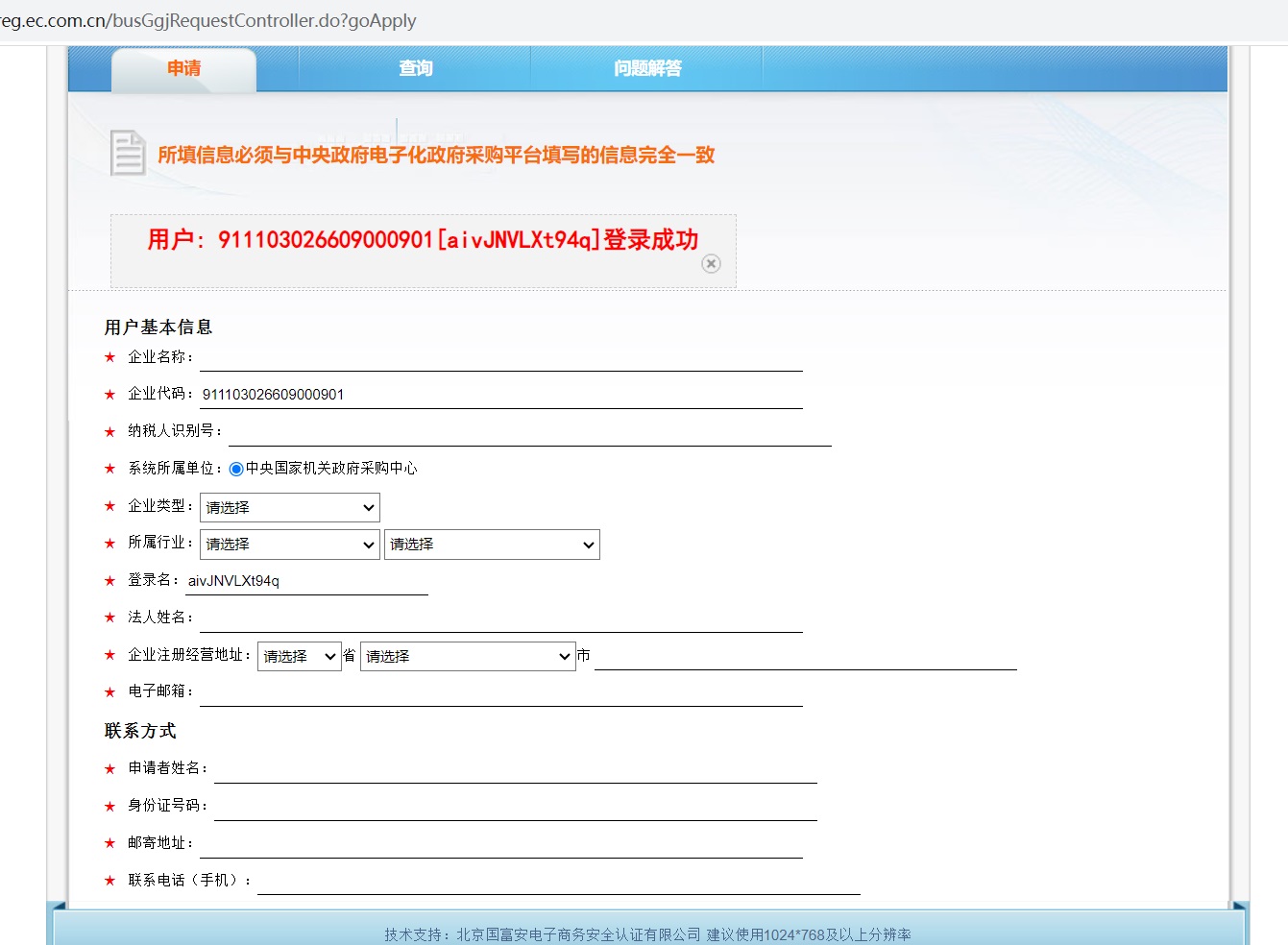Switch to the 查询 tab
The height and width of the screenshot is (945, 1288).
tap(415, 69)
